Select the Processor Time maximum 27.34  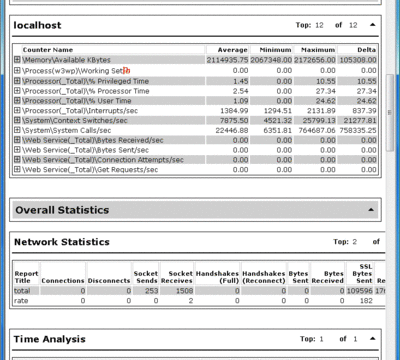click(x=326, y=91)
